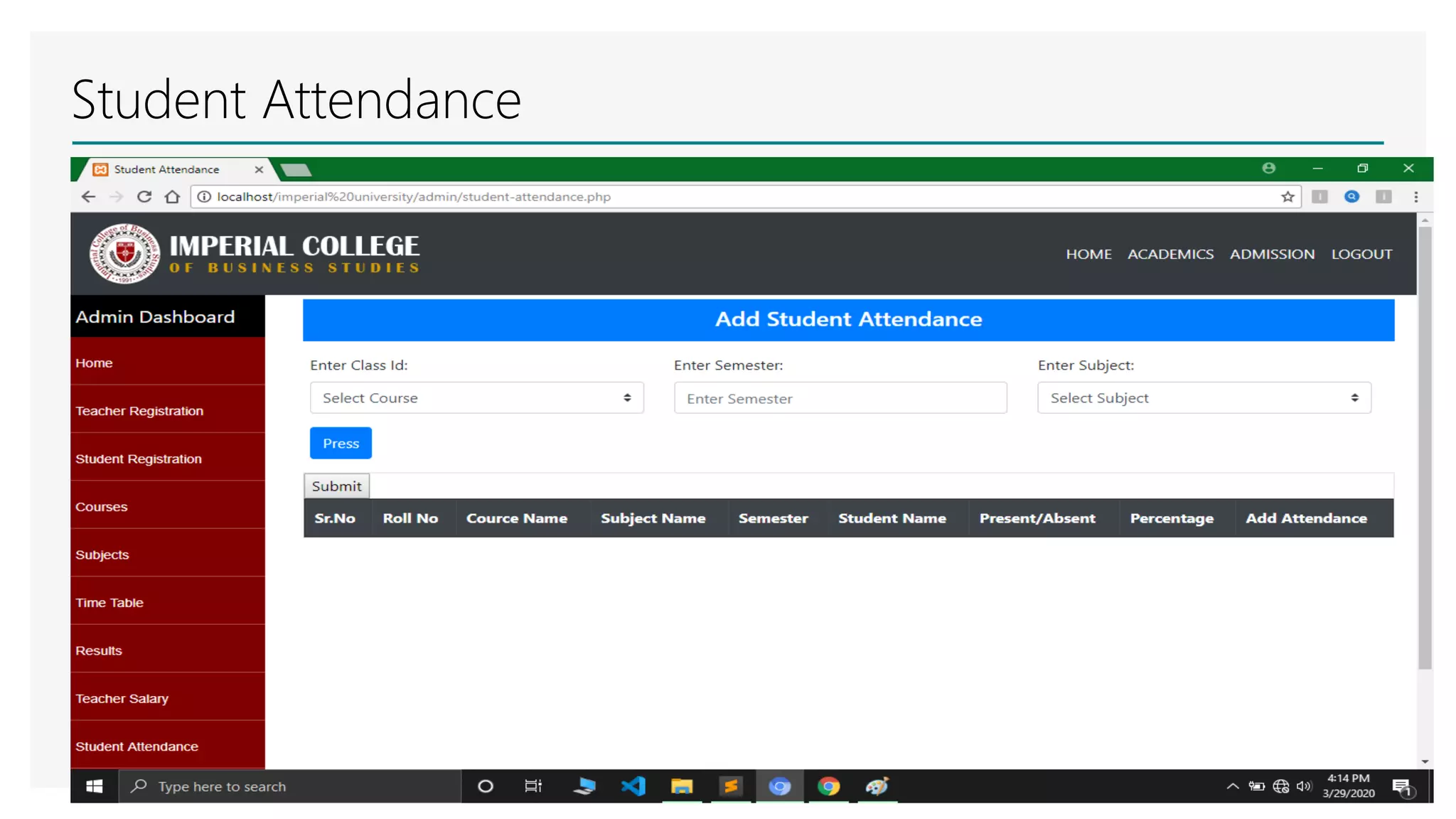Open ACADEMICS in the top navigation
The width and height of the screenshot is (1456, 819).
(x=1170, y=254)
